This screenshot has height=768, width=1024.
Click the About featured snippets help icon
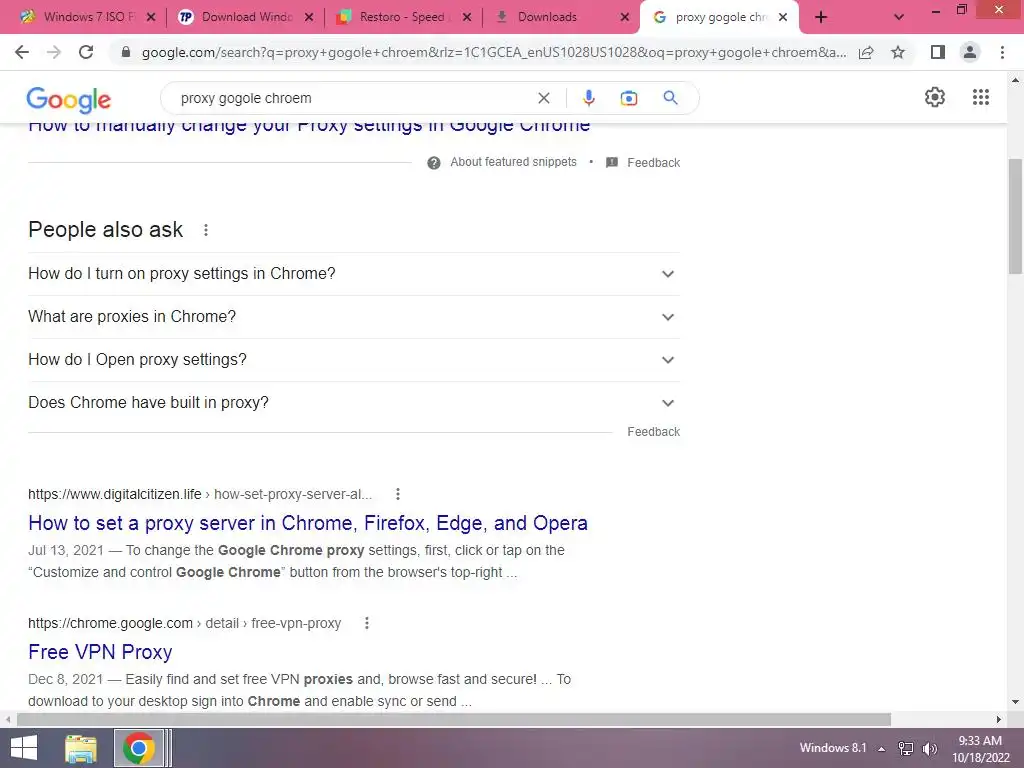434,163
